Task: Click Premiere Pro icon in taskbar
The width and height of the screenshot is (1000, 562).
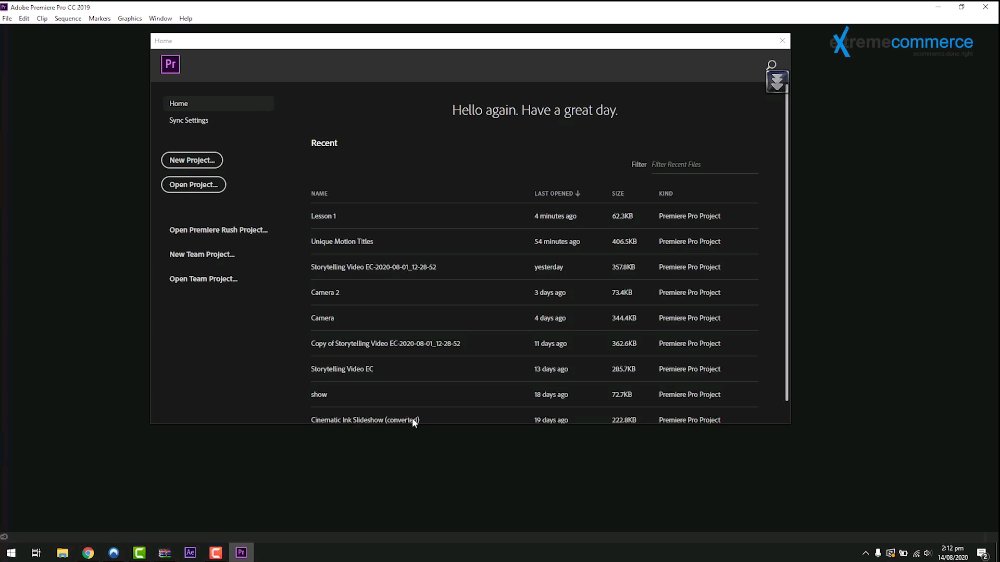Action: tap(241, 553)
